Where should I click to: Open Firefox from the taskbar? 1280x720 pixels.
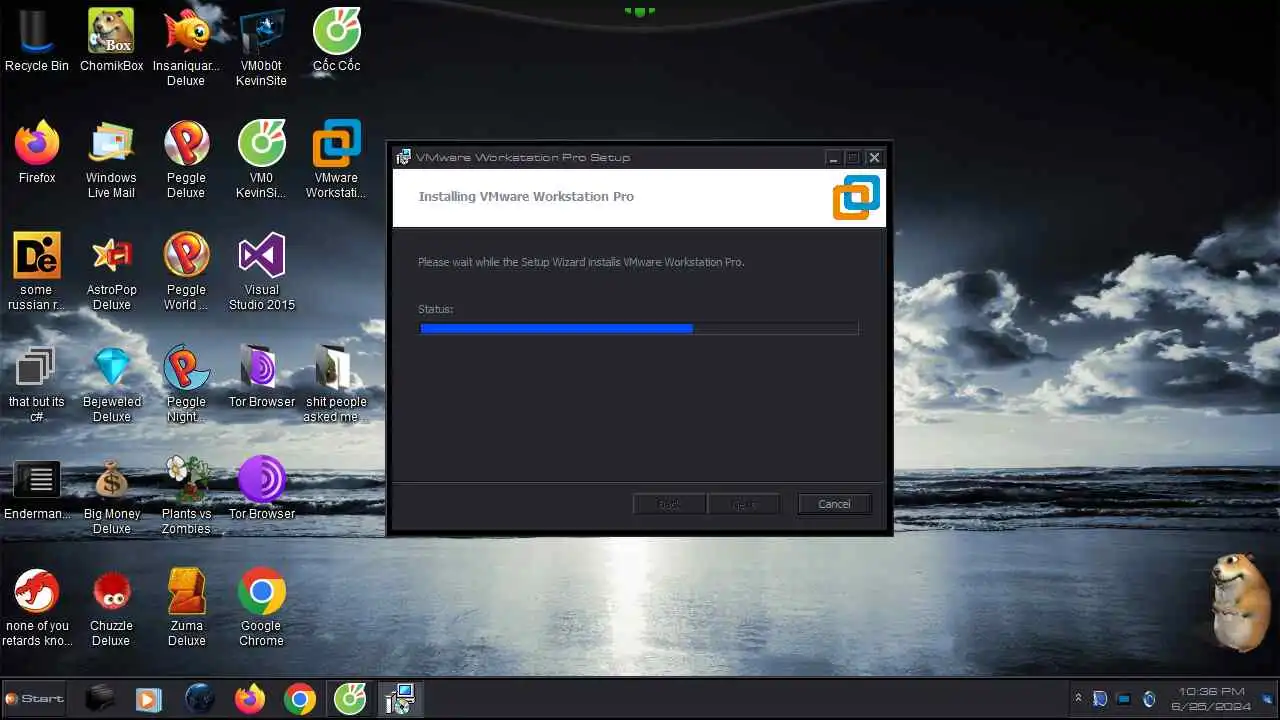tap(250, 699)
